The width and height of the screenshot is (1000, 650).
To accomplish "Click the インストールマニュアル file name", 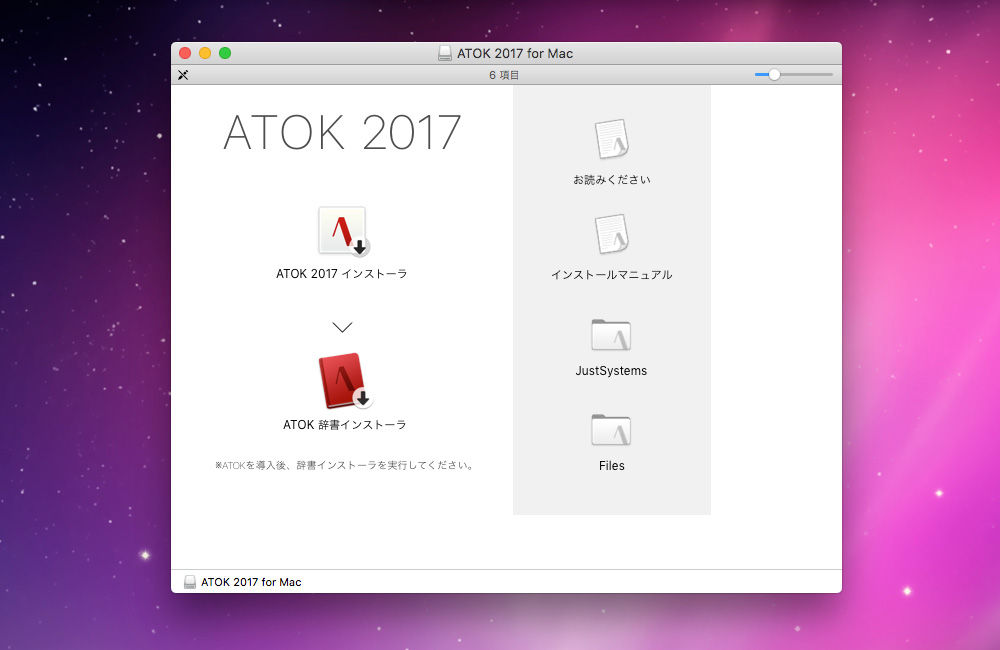I will (612, 275).
